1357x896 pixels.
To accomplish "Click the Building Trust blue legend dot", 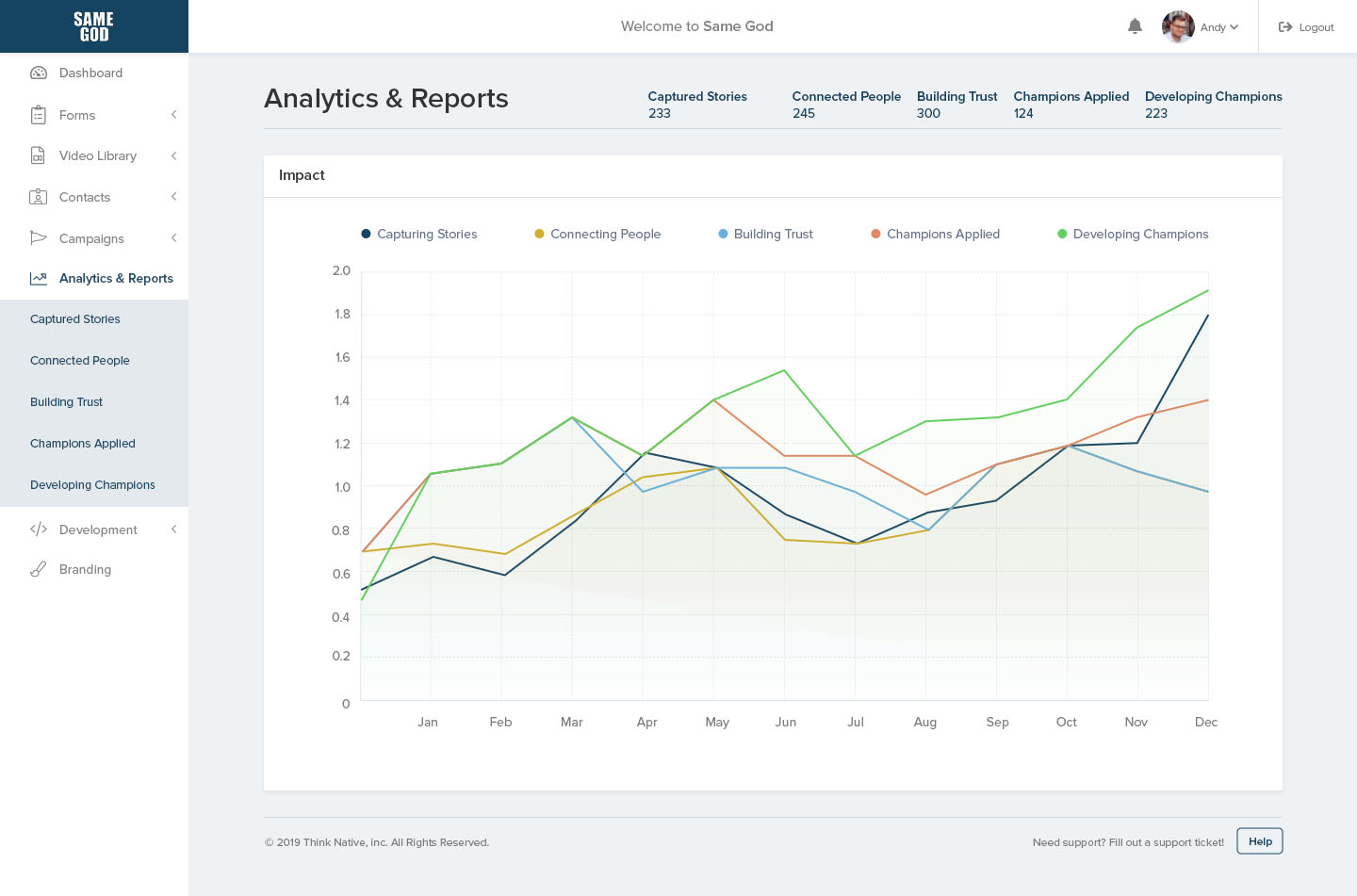I will (723, 235).
